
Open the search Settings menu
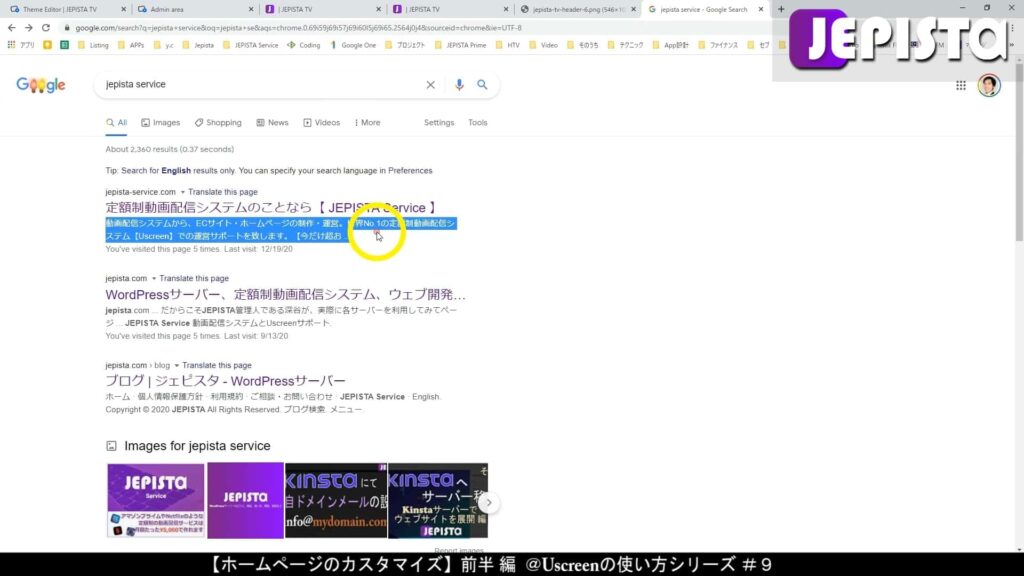click(439, 123)
